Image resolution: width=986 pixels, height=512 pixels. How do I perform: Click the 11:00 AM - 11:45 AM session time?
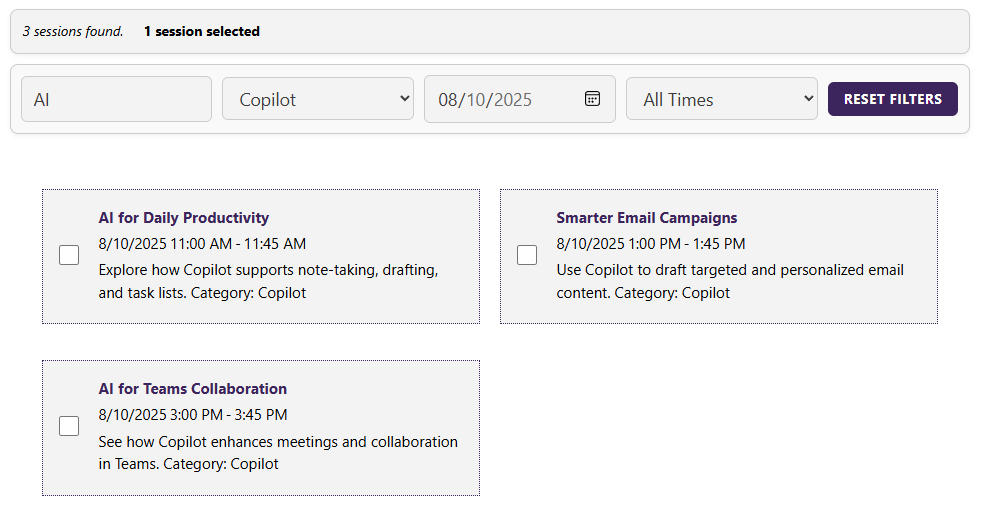[x=202, y=244]
